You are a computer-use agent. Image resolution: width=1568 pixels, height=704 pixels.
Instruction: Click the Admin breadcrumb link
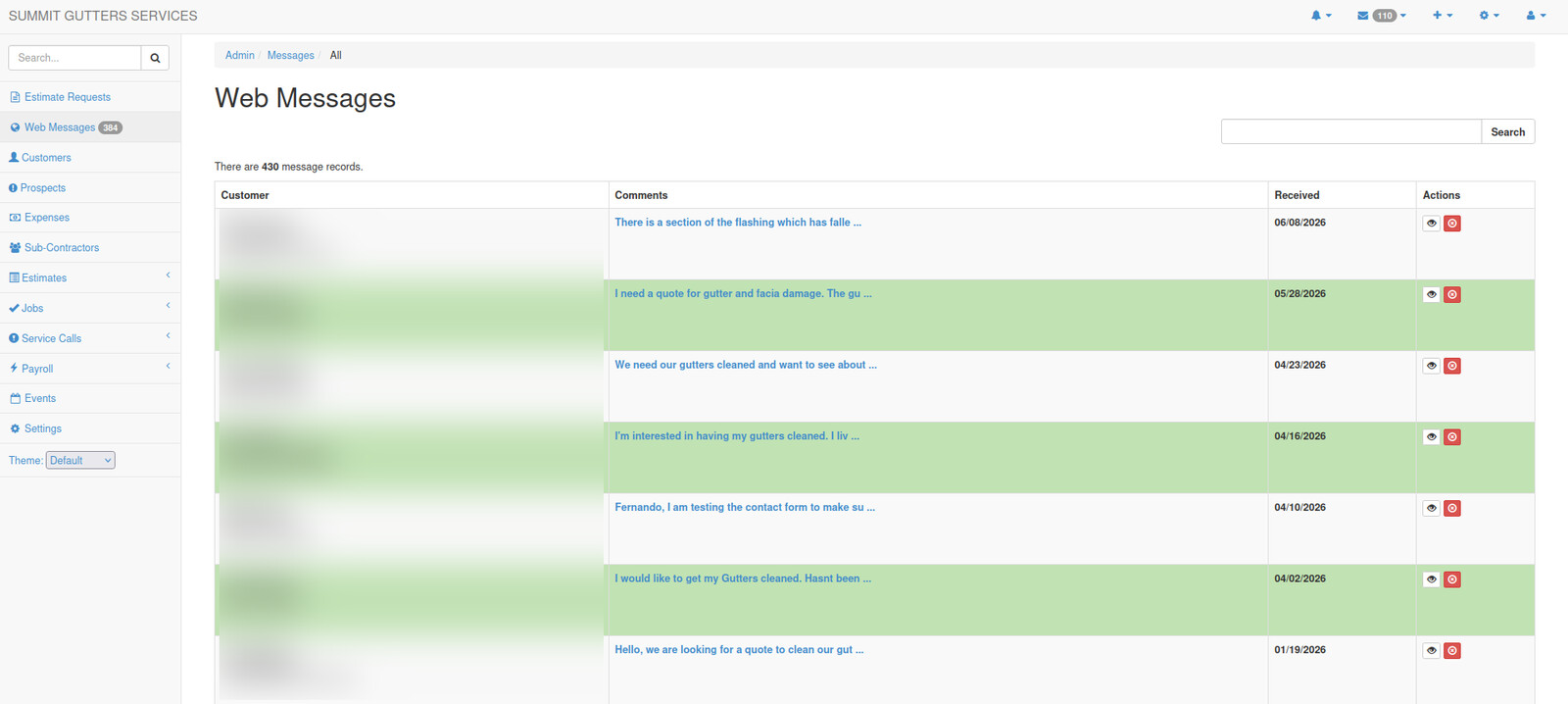pos(240,55)
